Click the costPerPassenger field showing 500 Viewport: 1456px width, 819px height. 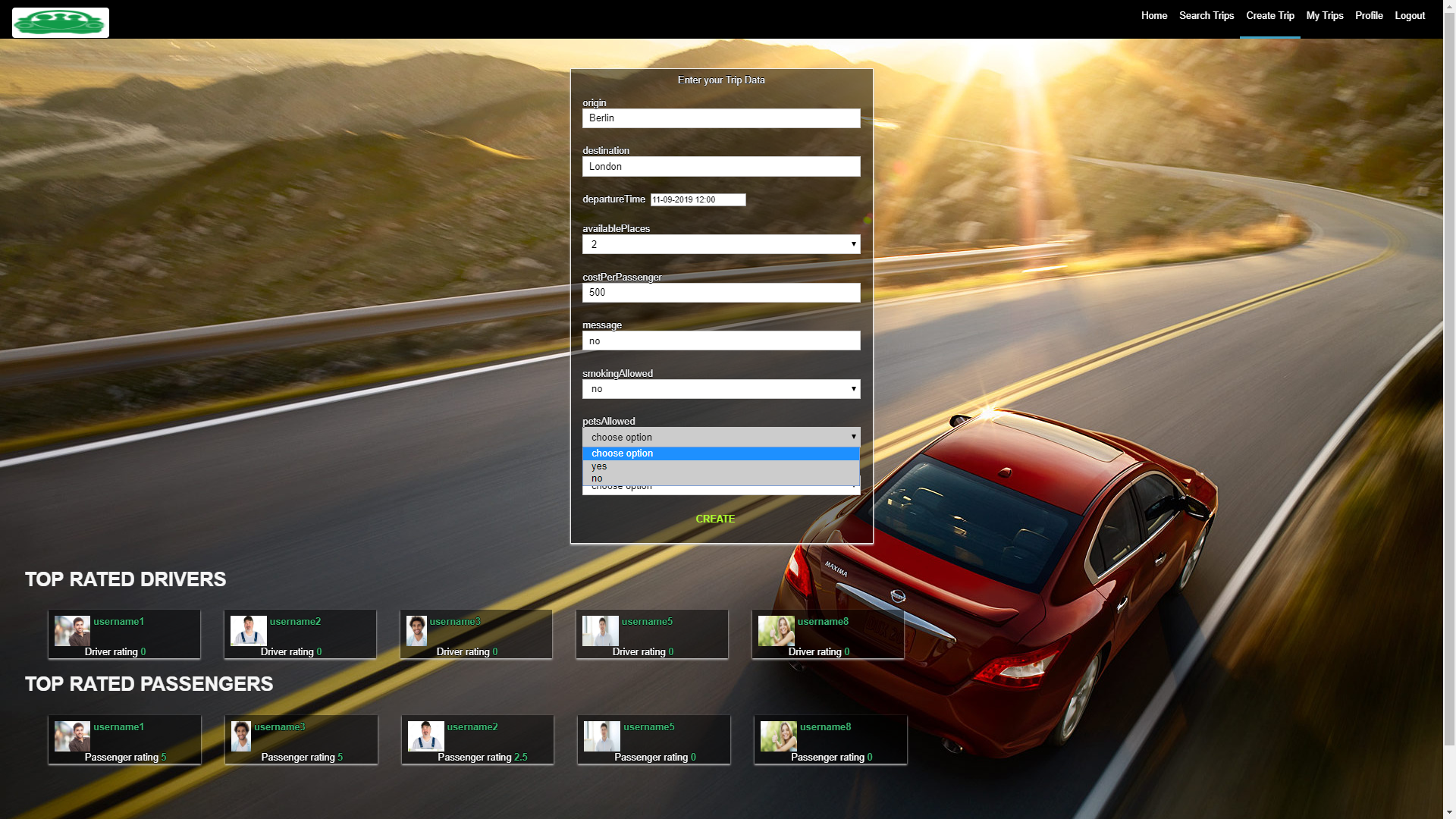721,293
